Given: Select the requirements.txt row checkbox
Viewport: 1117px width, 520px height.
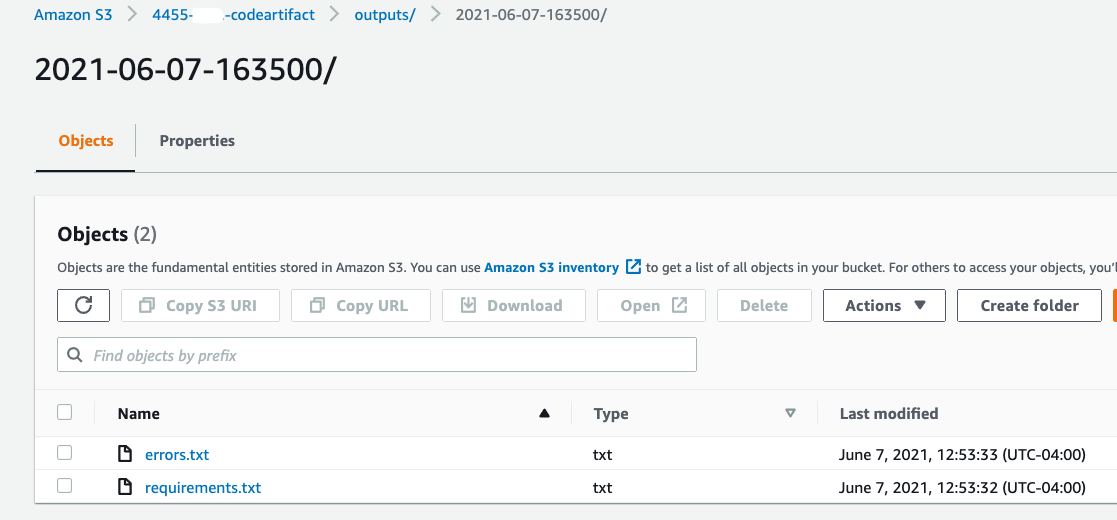Looking at the screenshot, I should 65,486.
